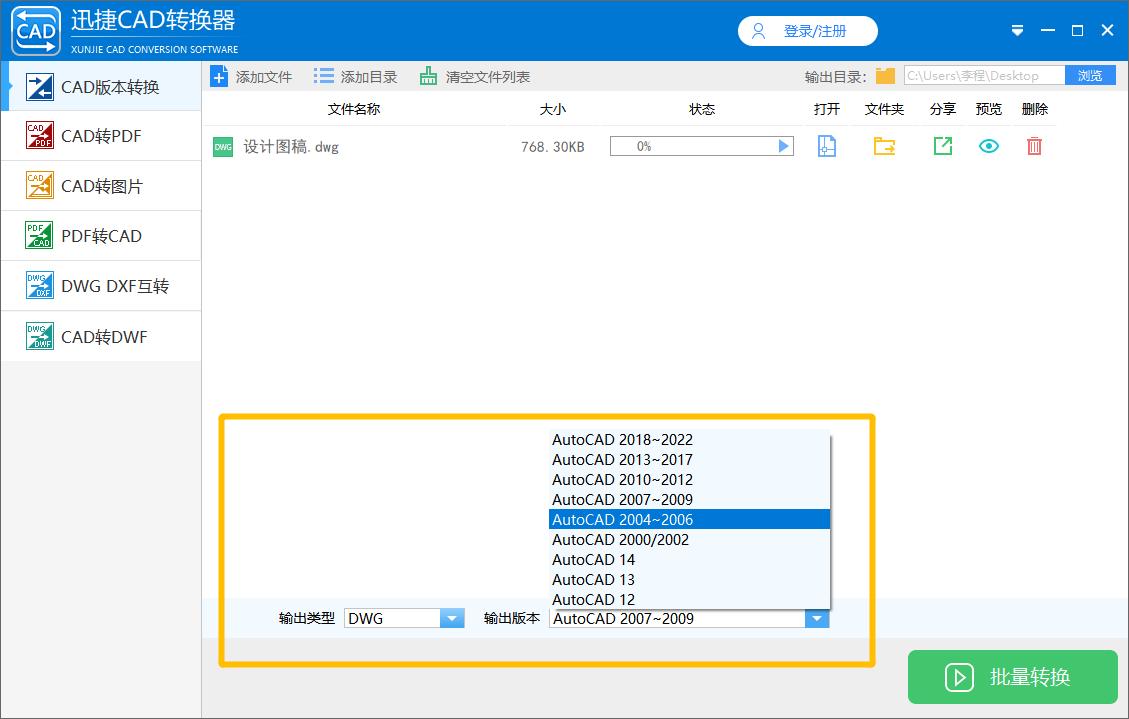Viewport: 1129px width, 719px height.
Task: Open the 登录/注册 login dialog
Action: (x=807, y=31)
